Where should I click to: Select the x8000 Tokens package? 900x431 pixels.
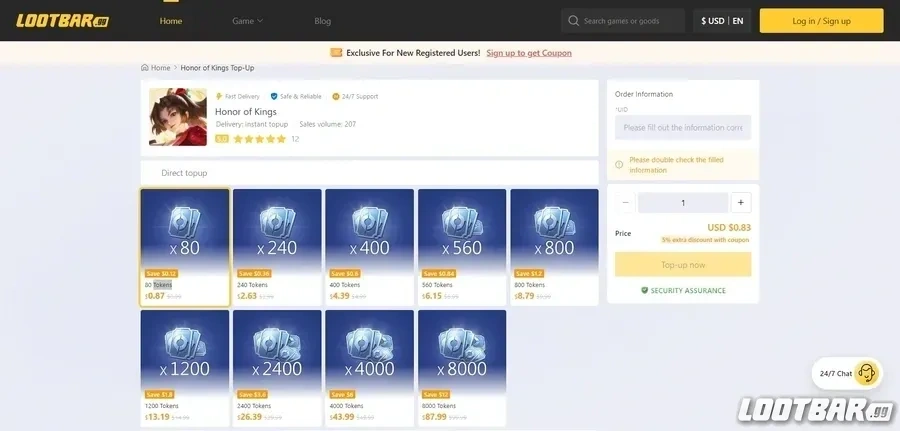click(x=462, y=368)
